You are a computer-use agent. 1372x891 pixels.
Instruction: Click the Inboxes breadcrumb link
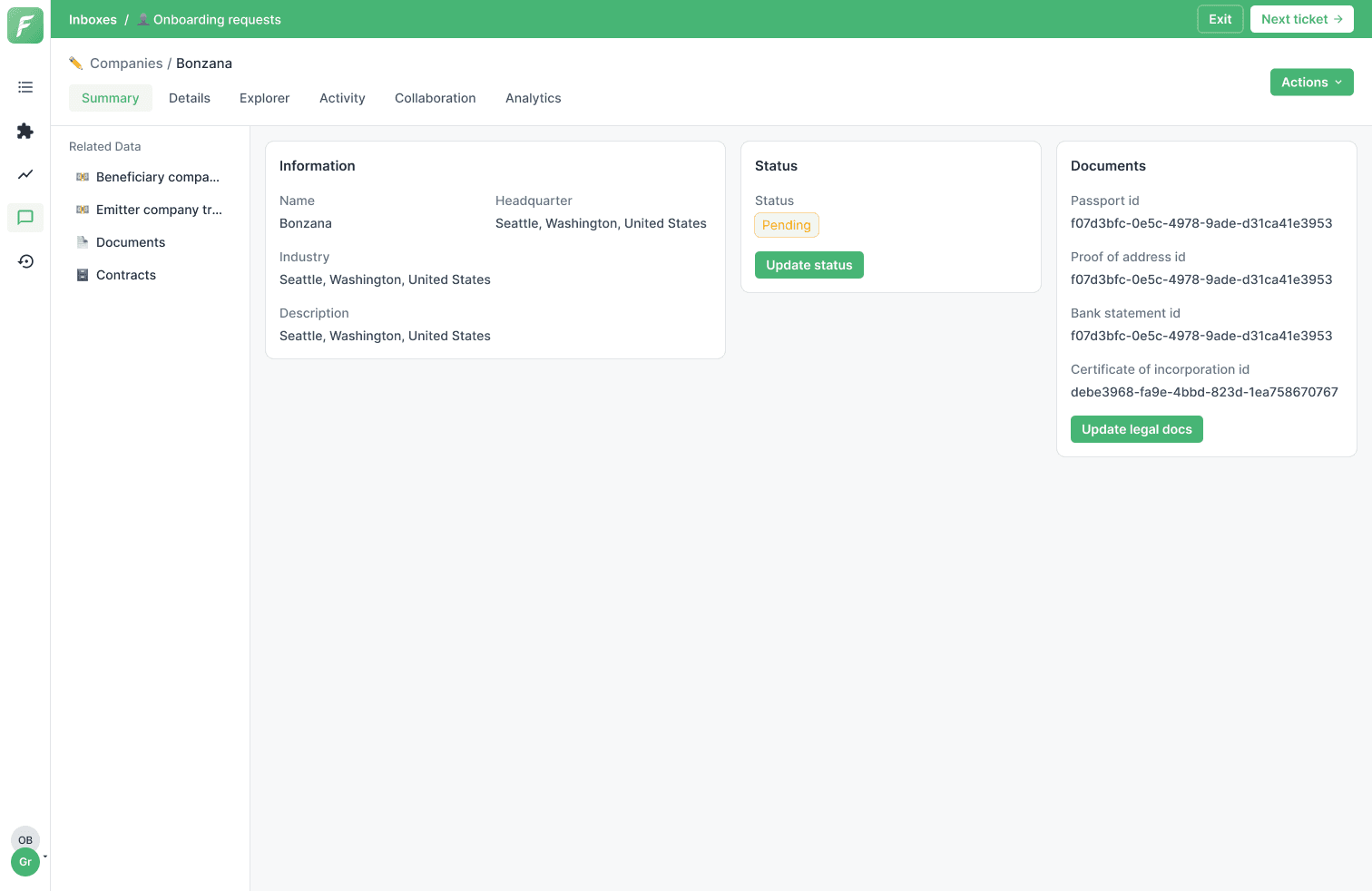click(93, 19)
